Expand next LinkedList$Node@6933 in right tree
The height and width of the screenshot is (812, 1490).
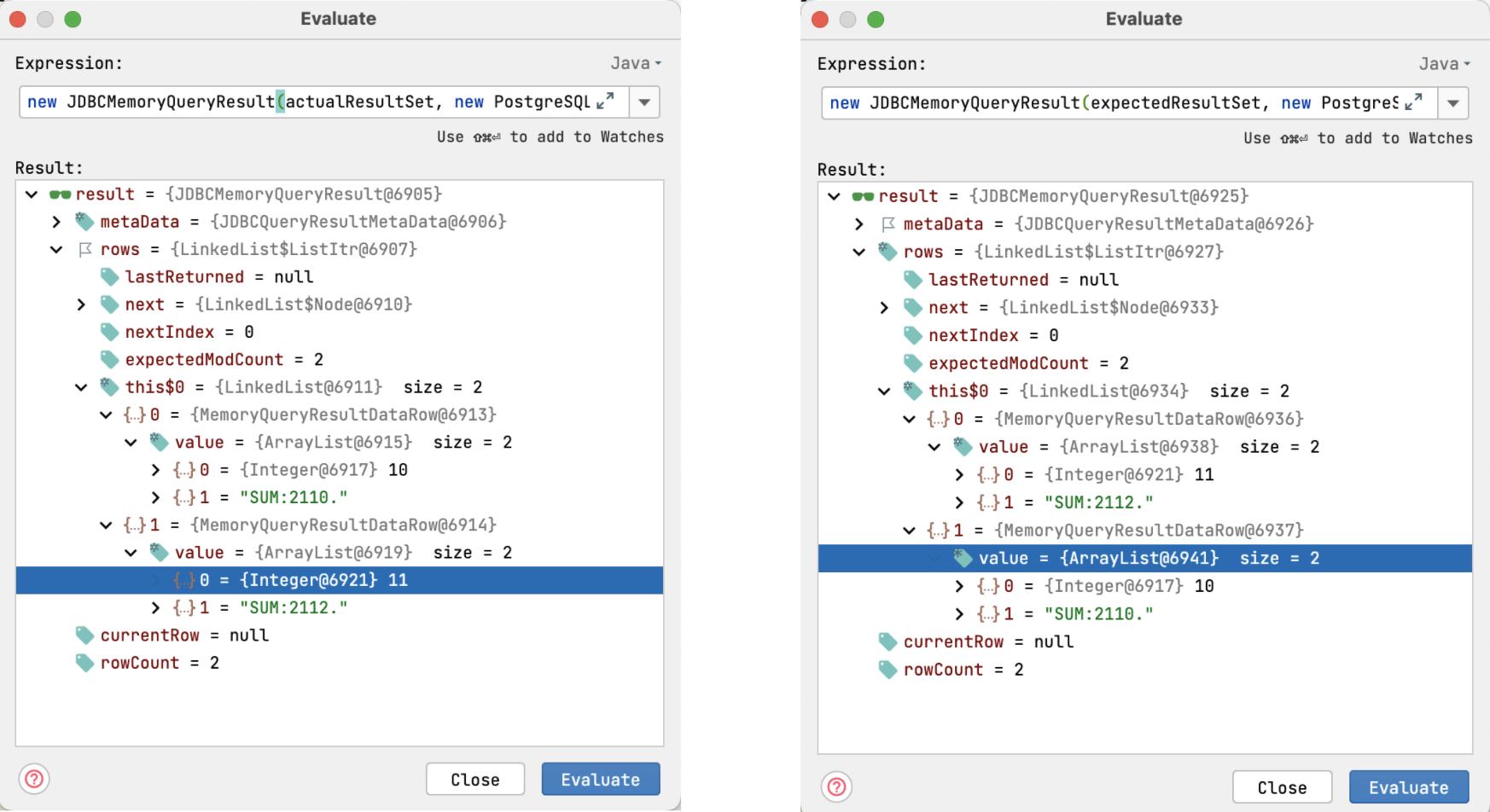[x=884, y=308]
